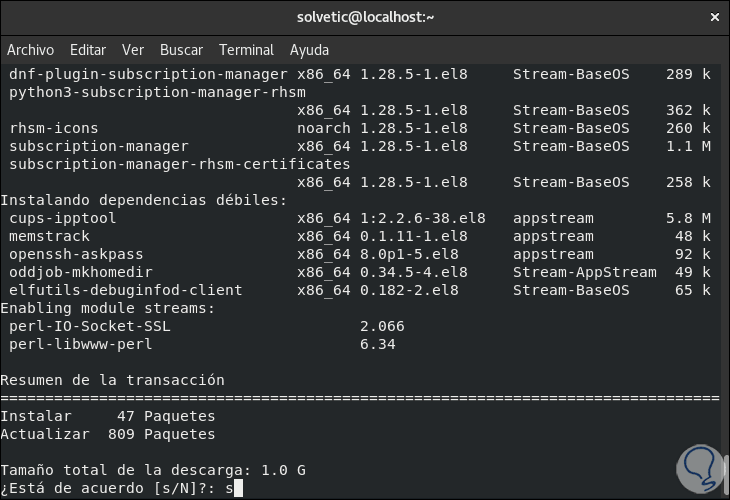Screen dimensions: 730x500
Task: Open the Ver menu
Action: [x=133, y=50]
